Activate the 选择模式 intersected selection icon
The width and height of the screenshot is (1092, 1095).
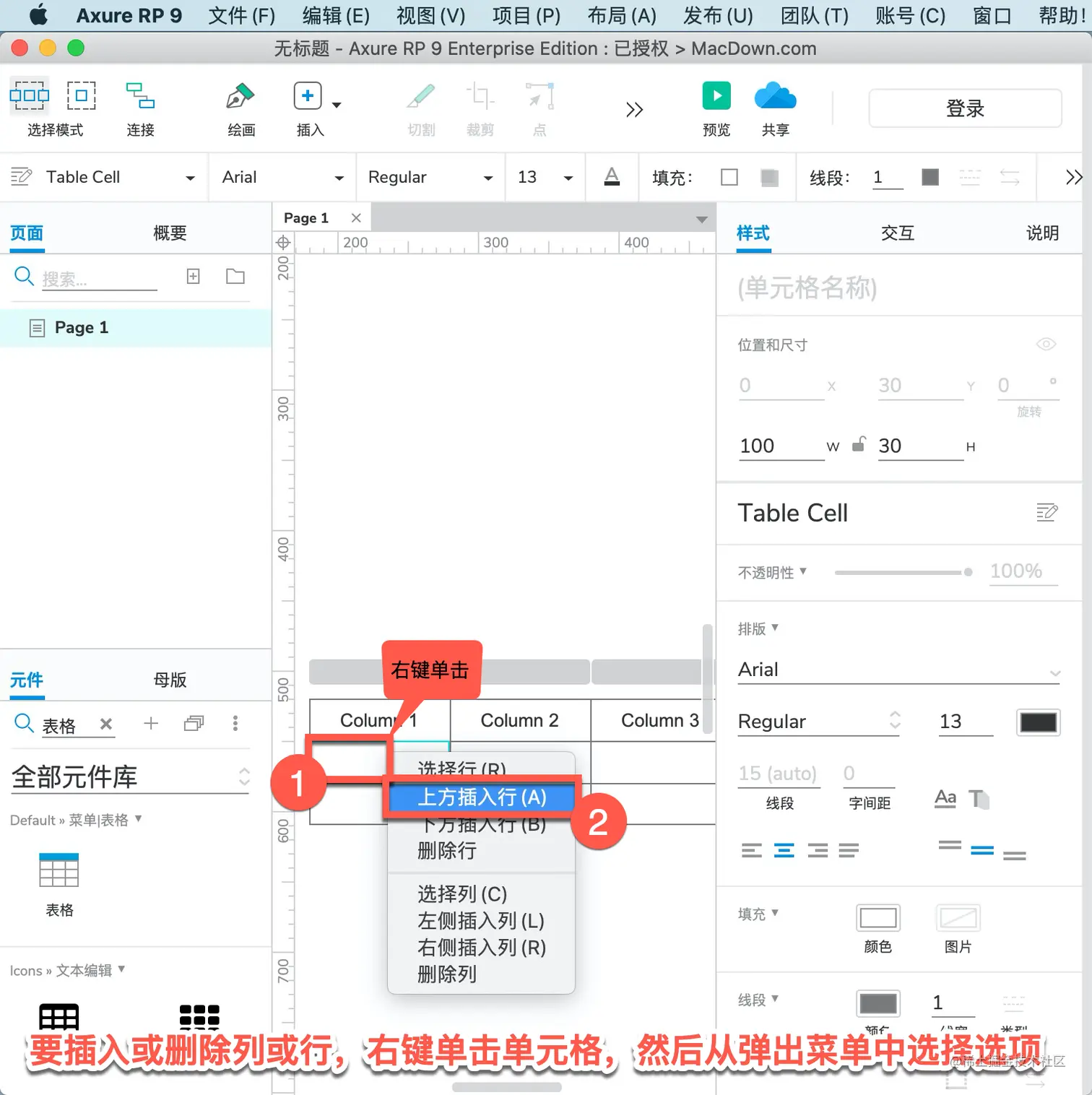coord(30,96)
